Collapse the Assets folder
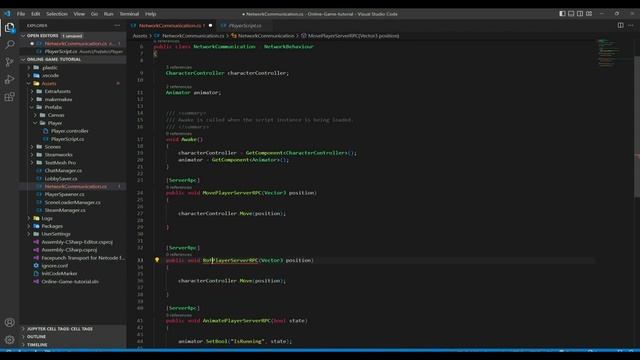The image size is (640, 360). [x=49, y=83]
